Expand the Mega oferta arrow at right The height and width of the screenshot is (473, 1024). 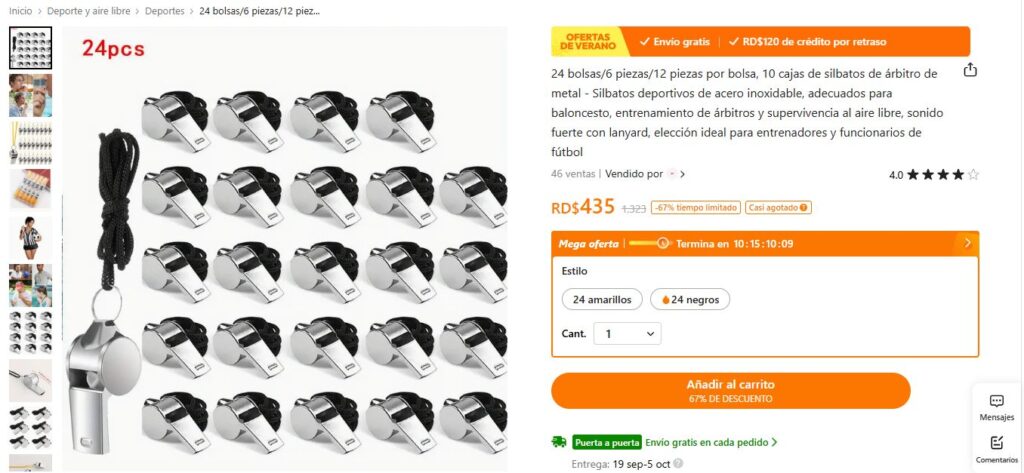point(967,244)
